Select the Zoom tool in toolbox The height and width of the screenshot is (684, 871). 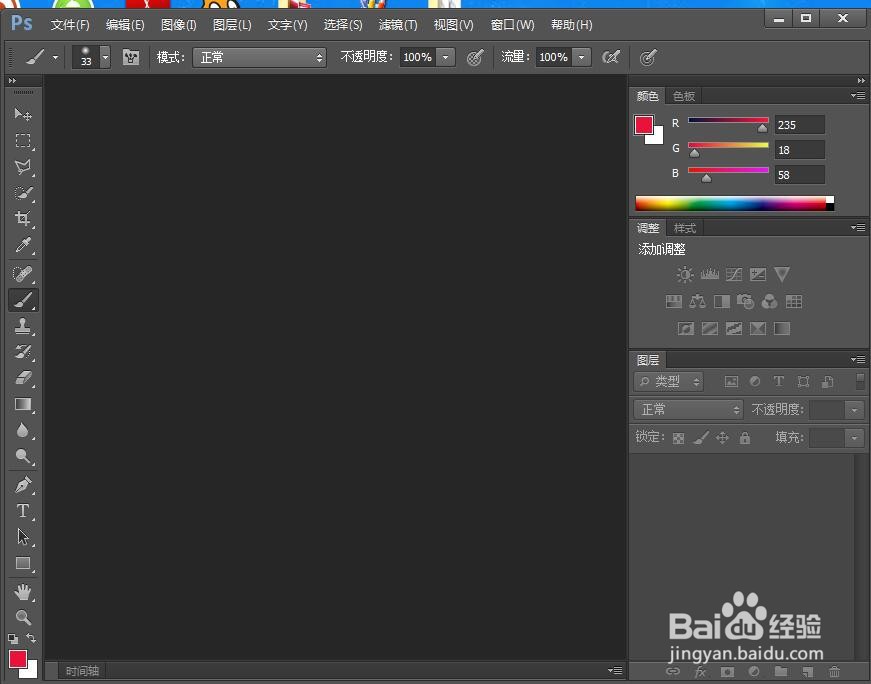pyautogui.click(x=23, y=617)
